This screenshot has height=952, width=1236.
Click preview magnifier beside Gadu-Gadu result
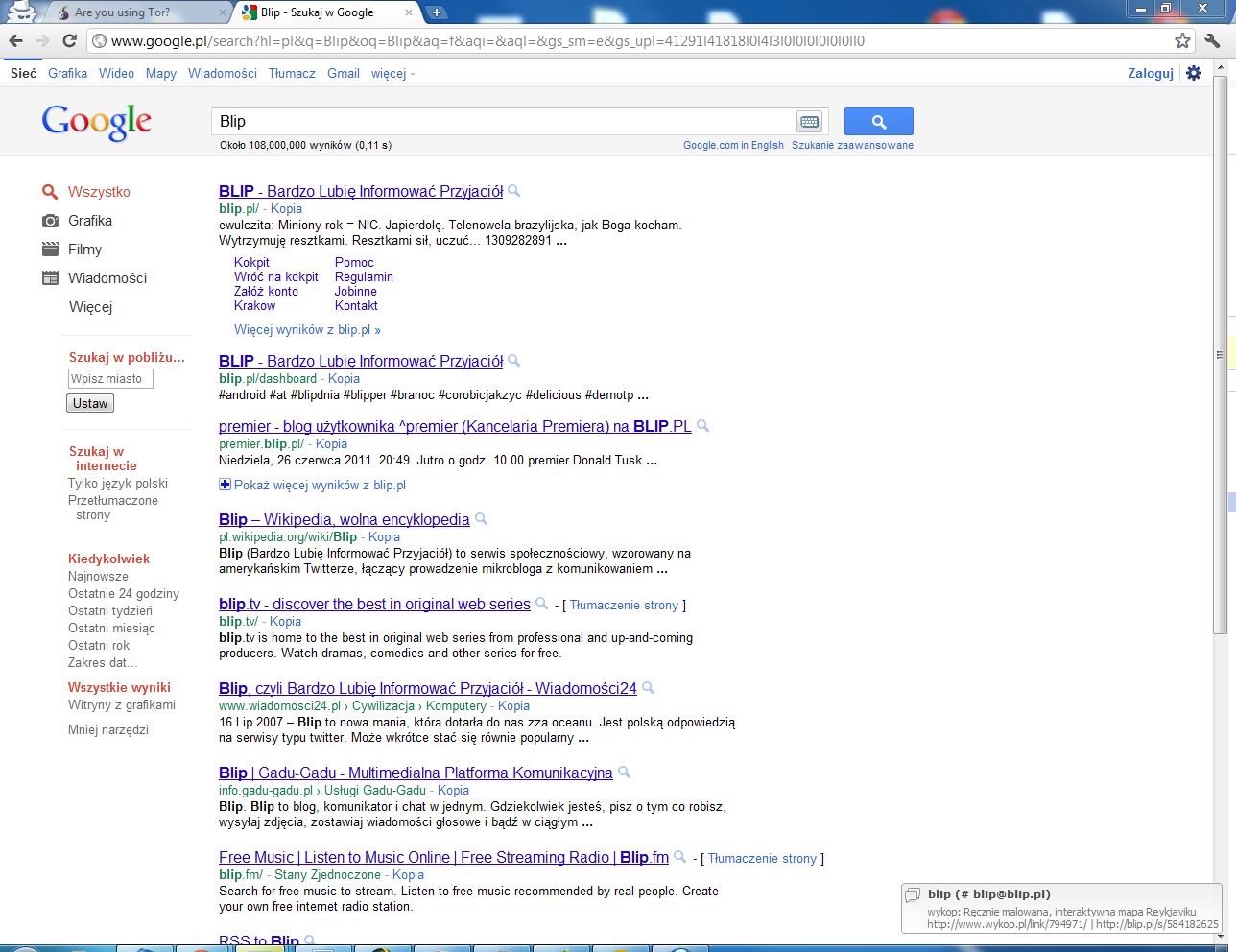(624, 773)
